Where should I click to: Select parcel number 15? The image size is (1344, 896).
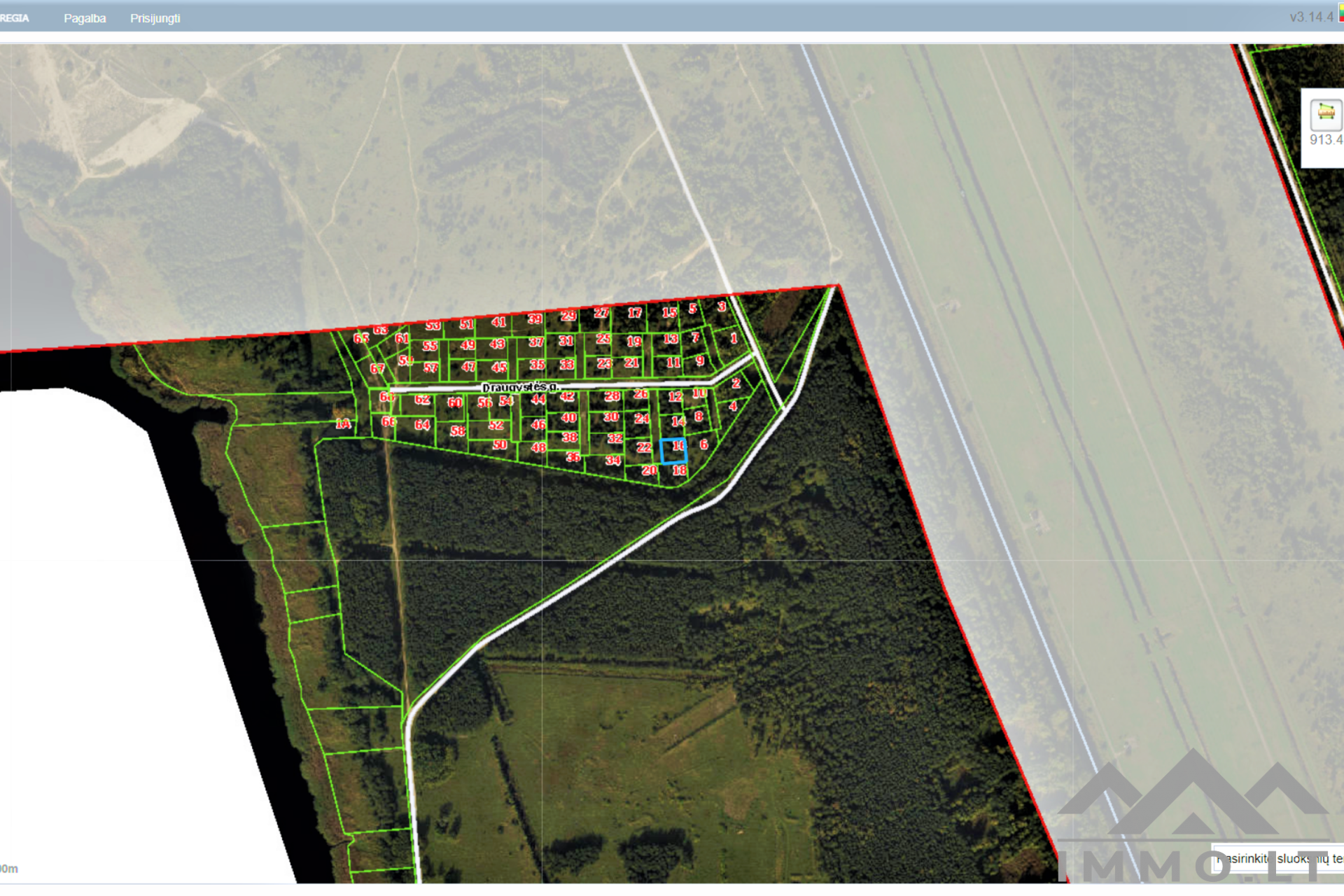pos(670,312)
